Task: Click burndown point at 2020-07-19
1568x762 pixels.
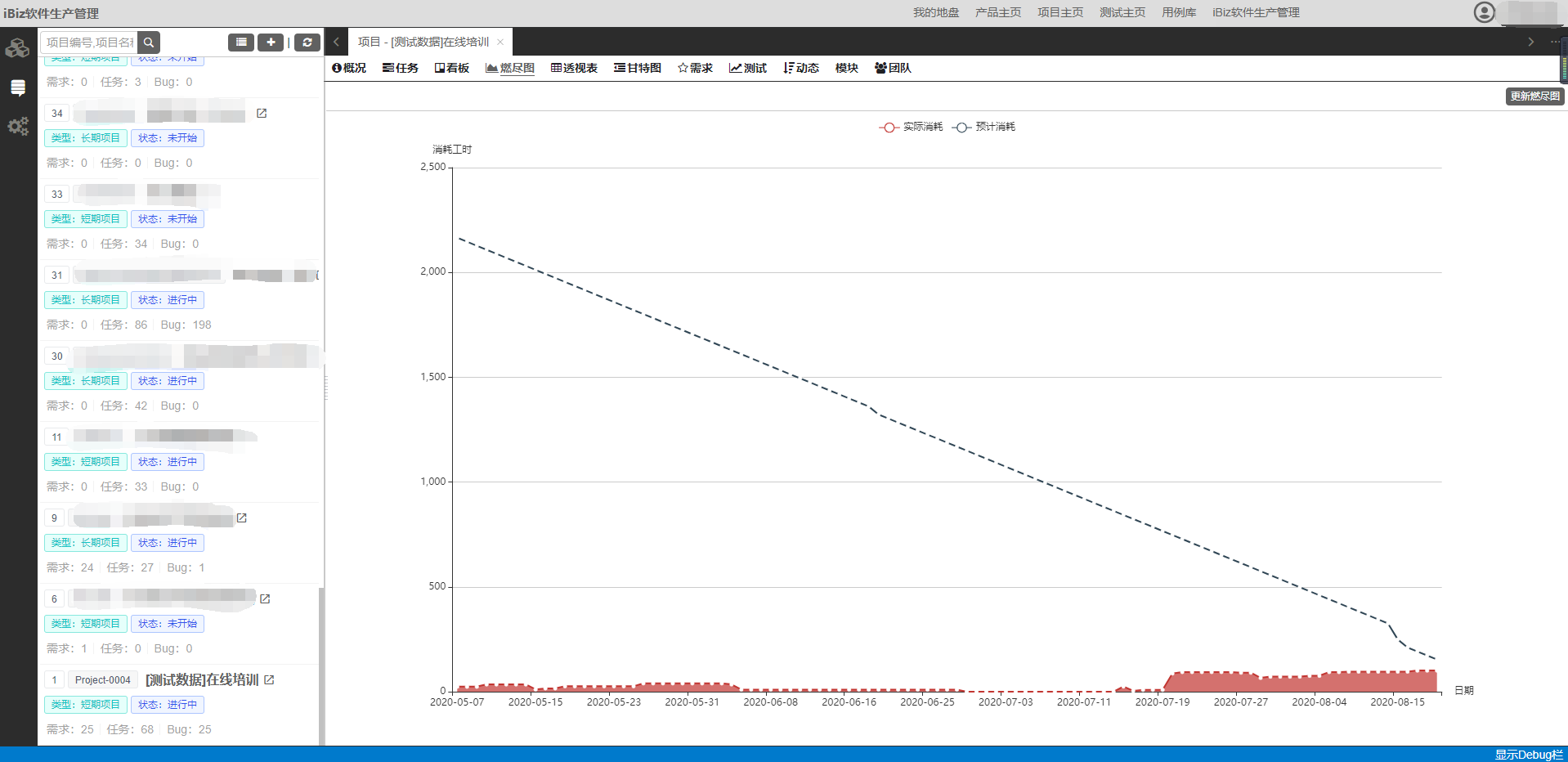Action: point(1163,690)
